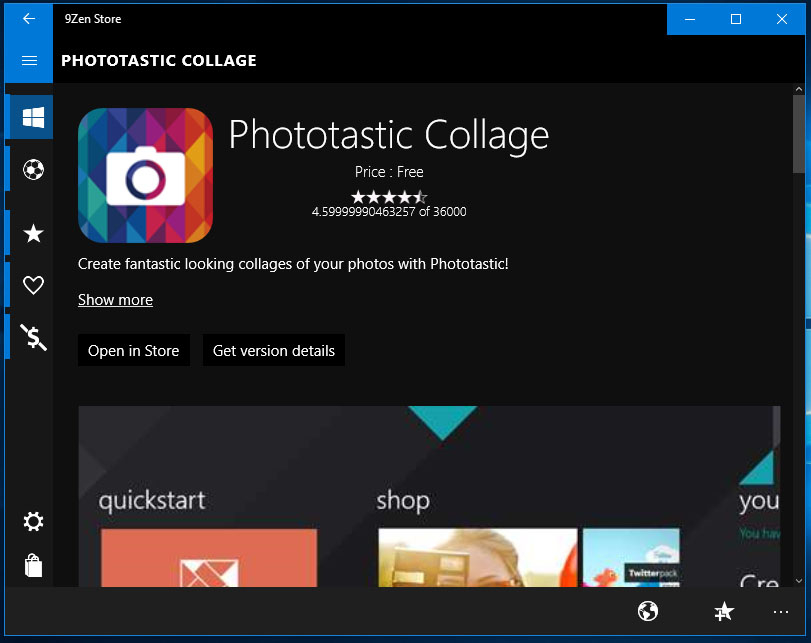The height and width of the screenshot is (643, 811).
Task: Click the Price : Free text
Action: (389, 172)
